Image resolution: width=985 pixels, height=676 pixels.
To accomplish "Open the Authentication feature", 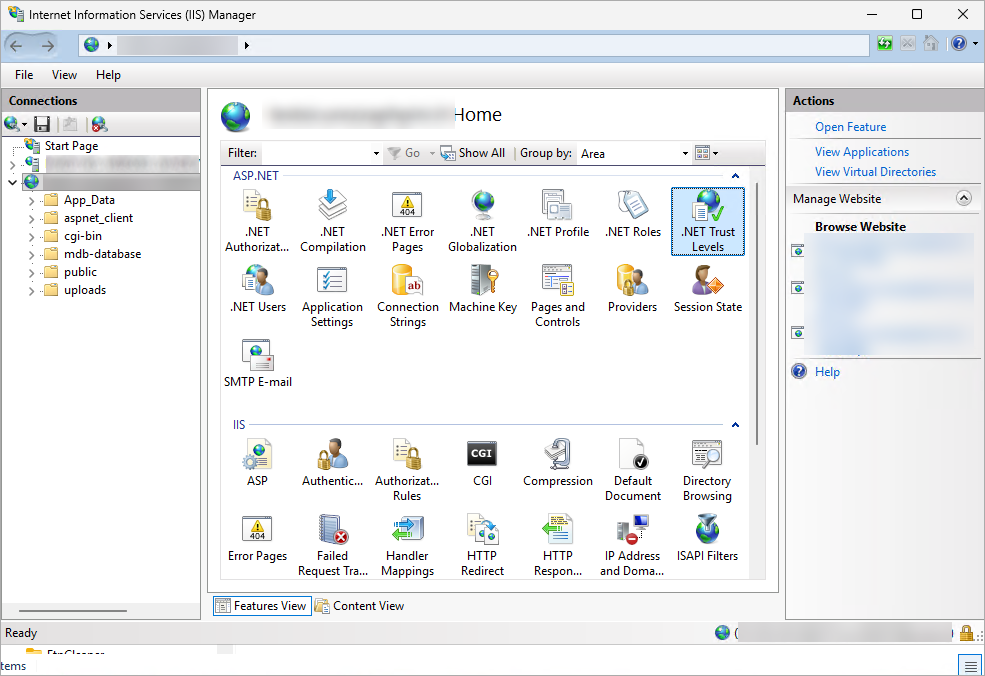I will [x=332, y=462].
